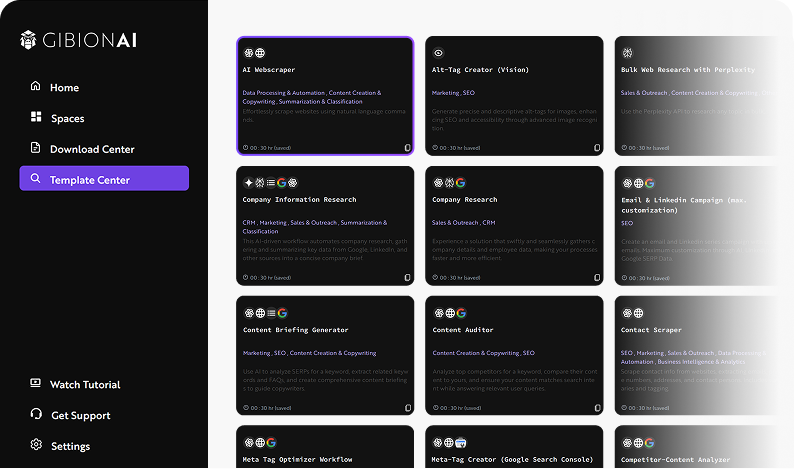
Task: Click copy icon on Content Auditor card
Action: click(x=597, y=407)
